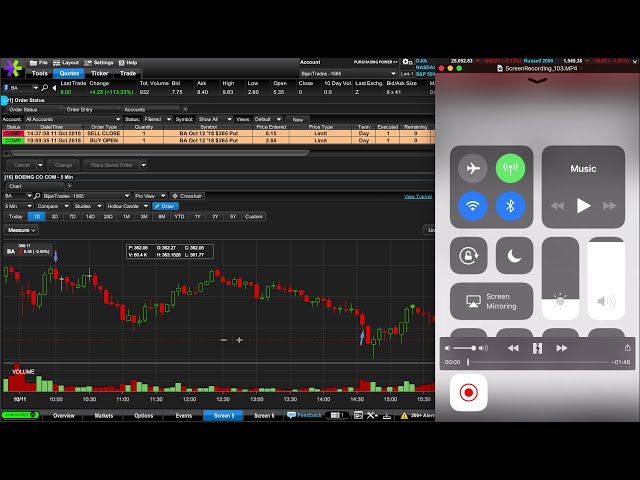Open the Pro View dropdown

point(150,196)
